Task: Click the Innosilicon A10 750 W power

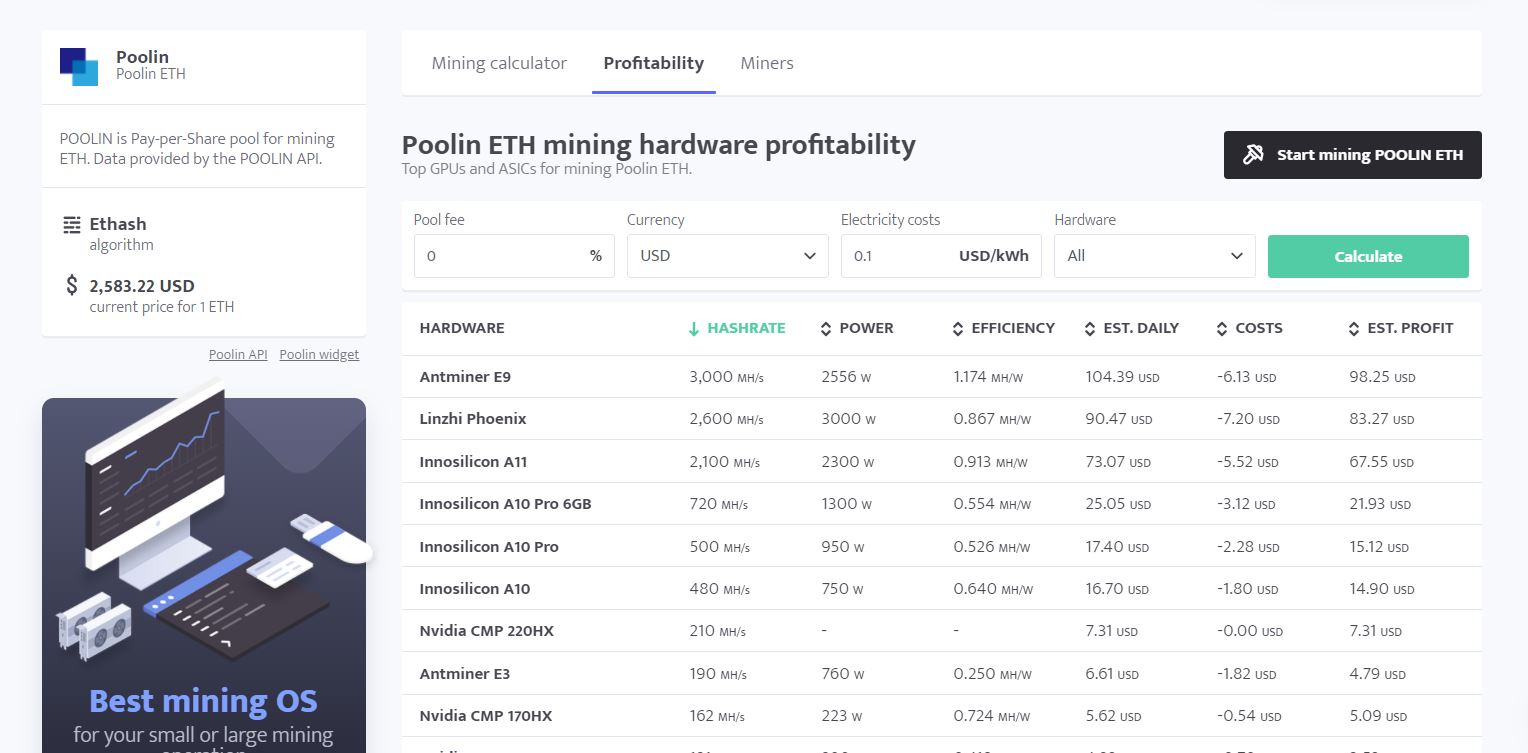Action: pyautogui.click(x=842, y=589)
